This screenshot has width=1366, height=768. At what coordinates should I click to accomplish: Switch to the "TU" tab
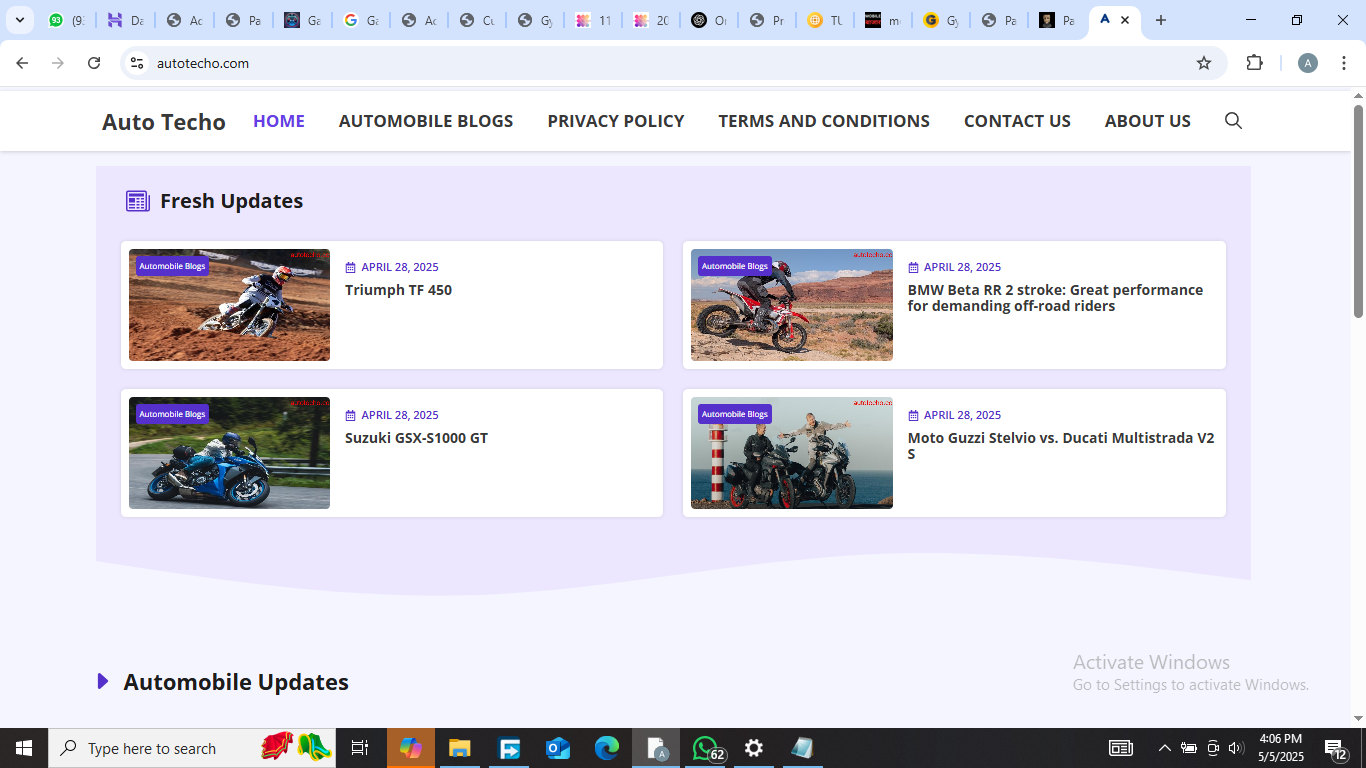point(825,20)
